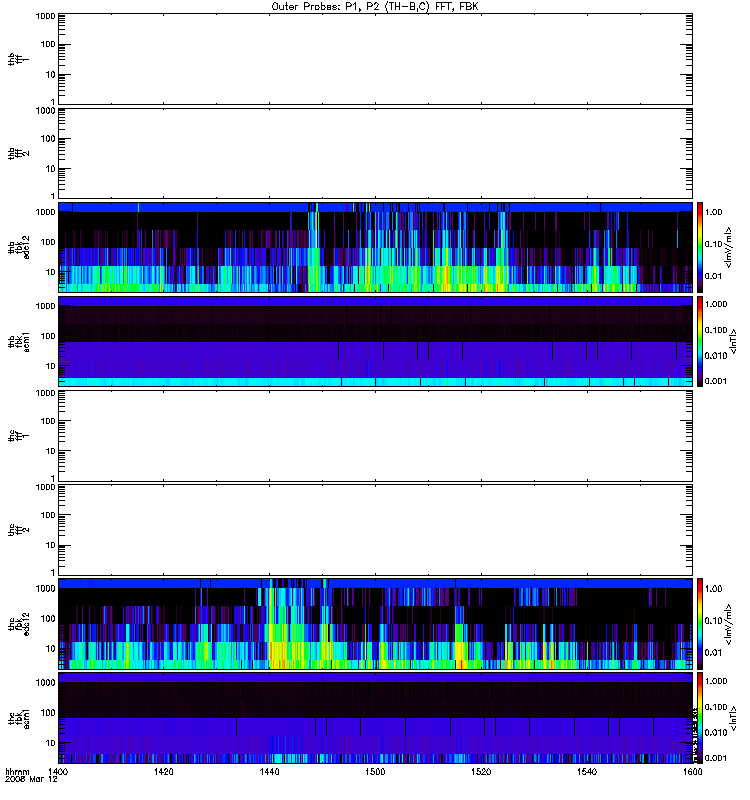Image resolution: width=750 pixels, height=800 pixels.
Task: Click the color bar beside thb fbk scm1
Action: (x=700, y=341)
